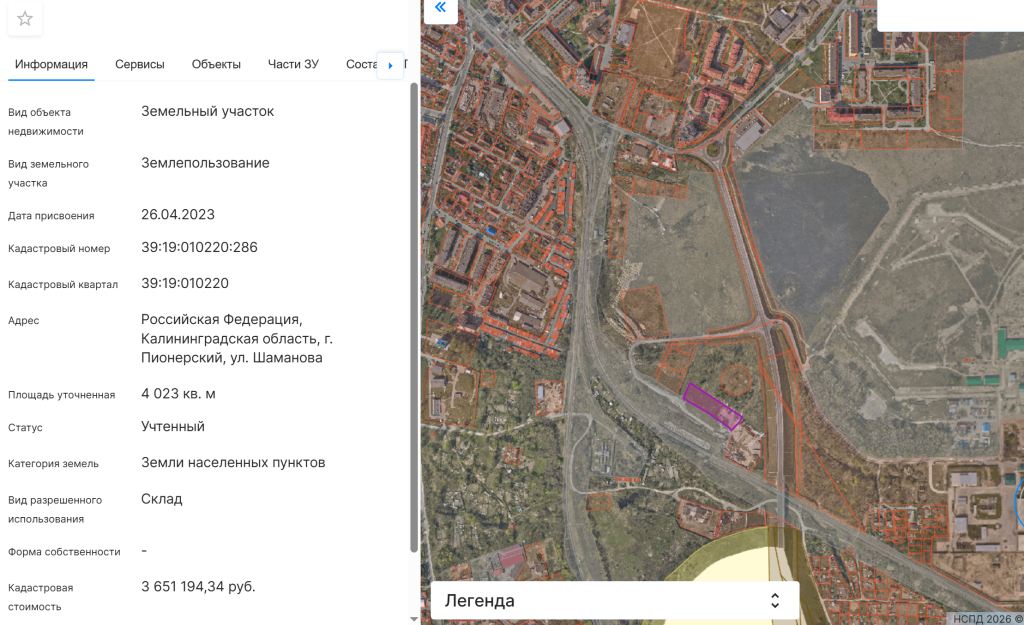Click the area value 4 023 кв. м
Viewport: 1024px width, 625px height.
point(178,393)
